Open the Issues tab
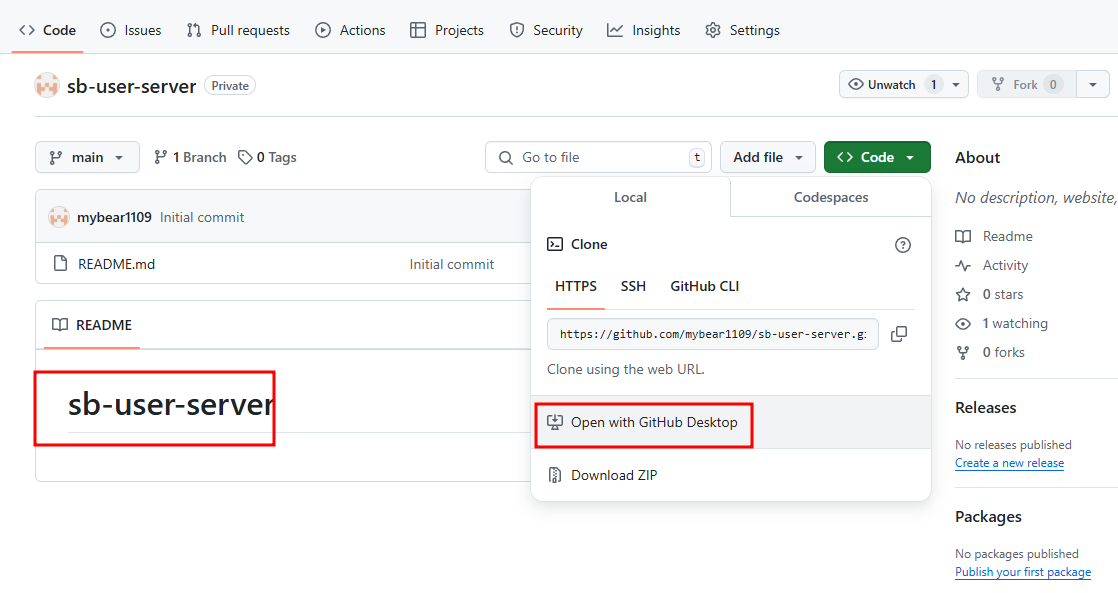Viewport: 1118px width, 593px height. [x=131, y=30]
